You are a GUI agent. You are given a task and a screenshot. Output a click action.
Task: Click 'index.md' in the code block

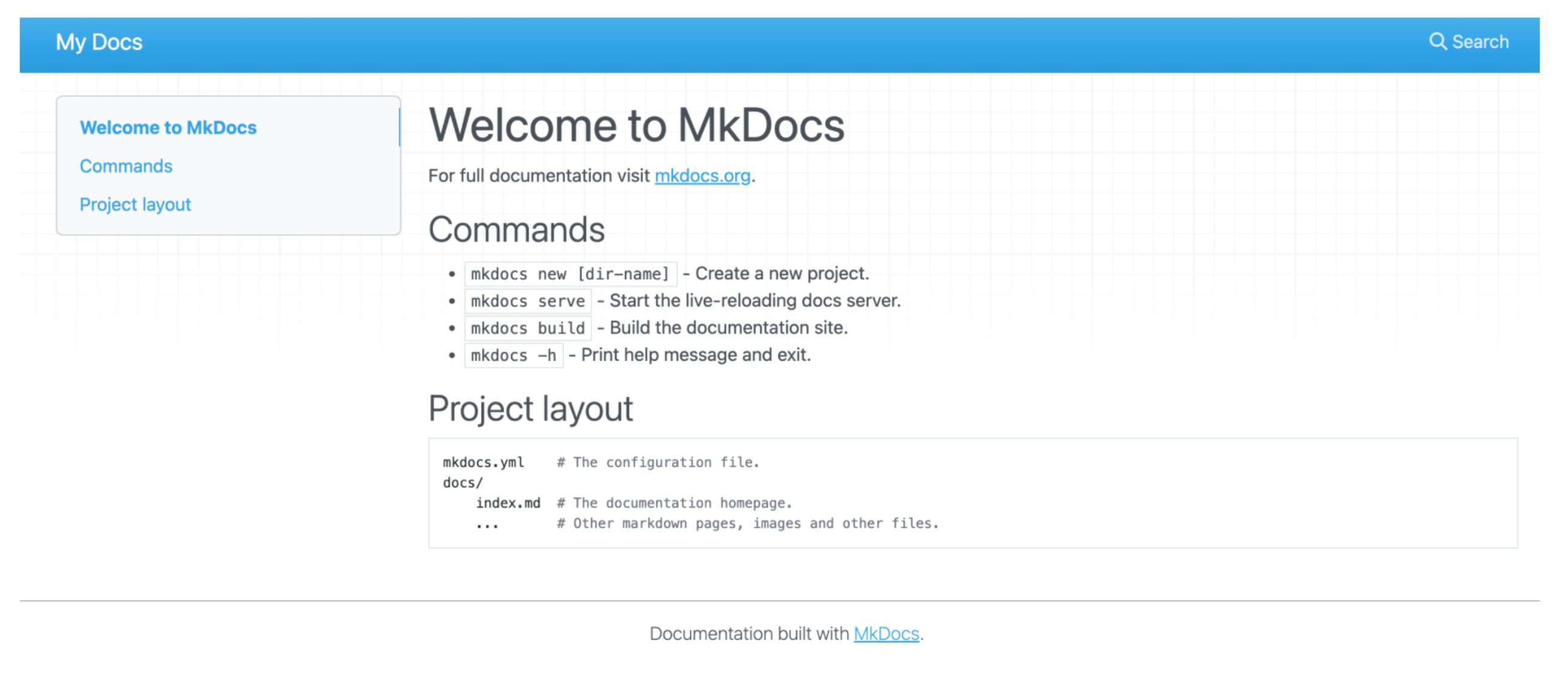click(508, 503)
